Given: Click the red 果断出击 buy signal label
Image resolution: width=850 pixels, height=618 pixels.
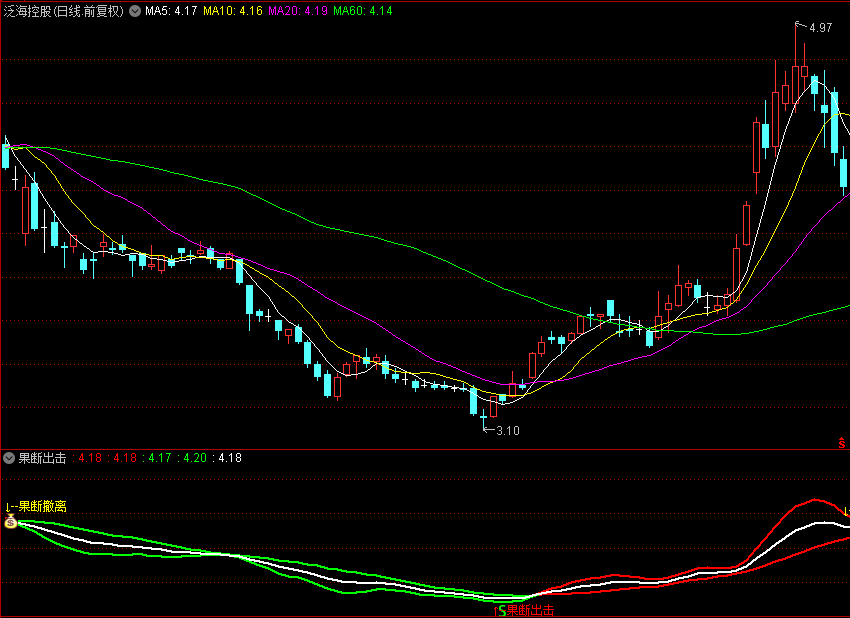Looking at the screenshot, I should (x=530, y=610).
